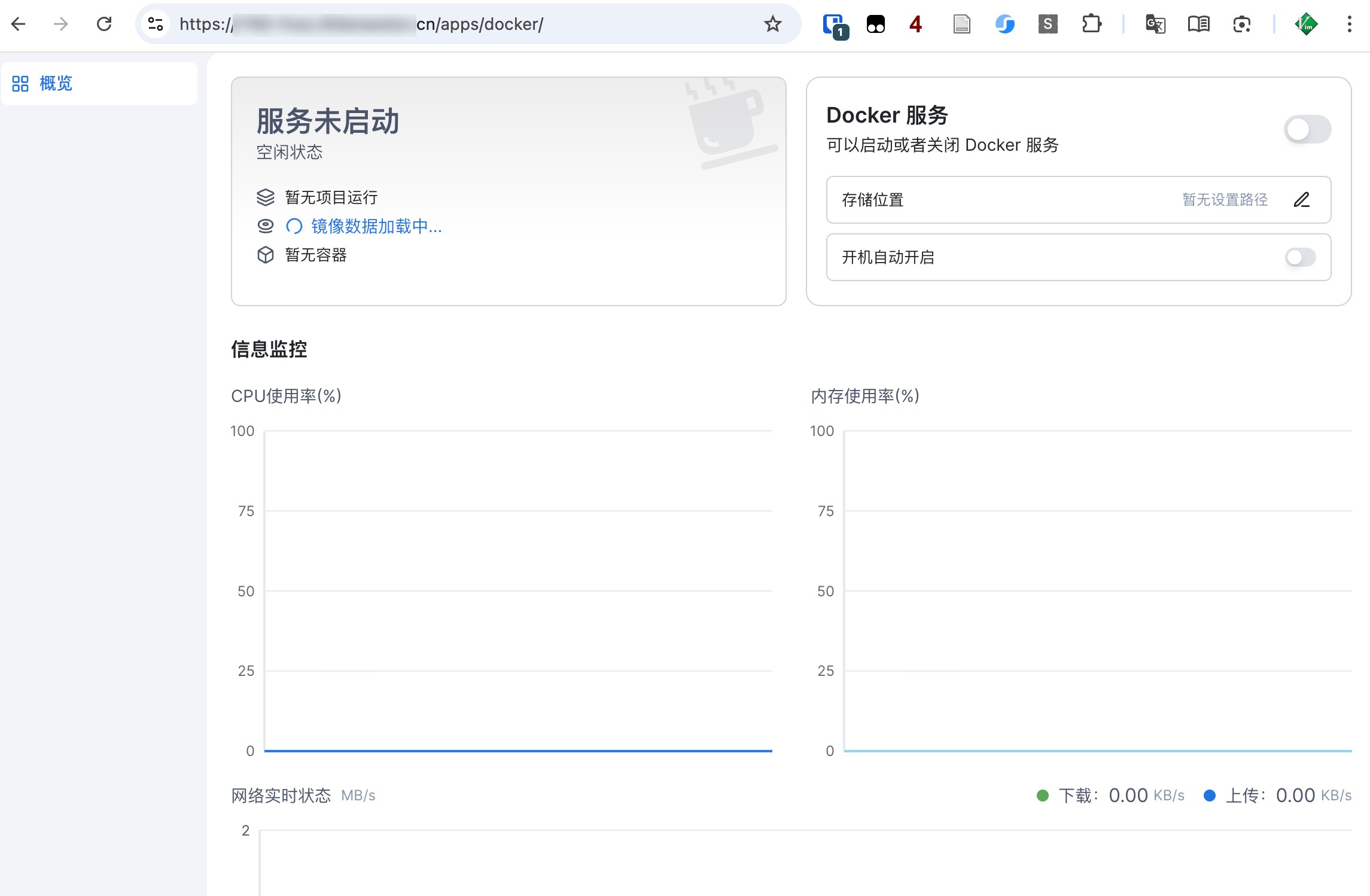Select 概览 in the left sidebar

56,84
